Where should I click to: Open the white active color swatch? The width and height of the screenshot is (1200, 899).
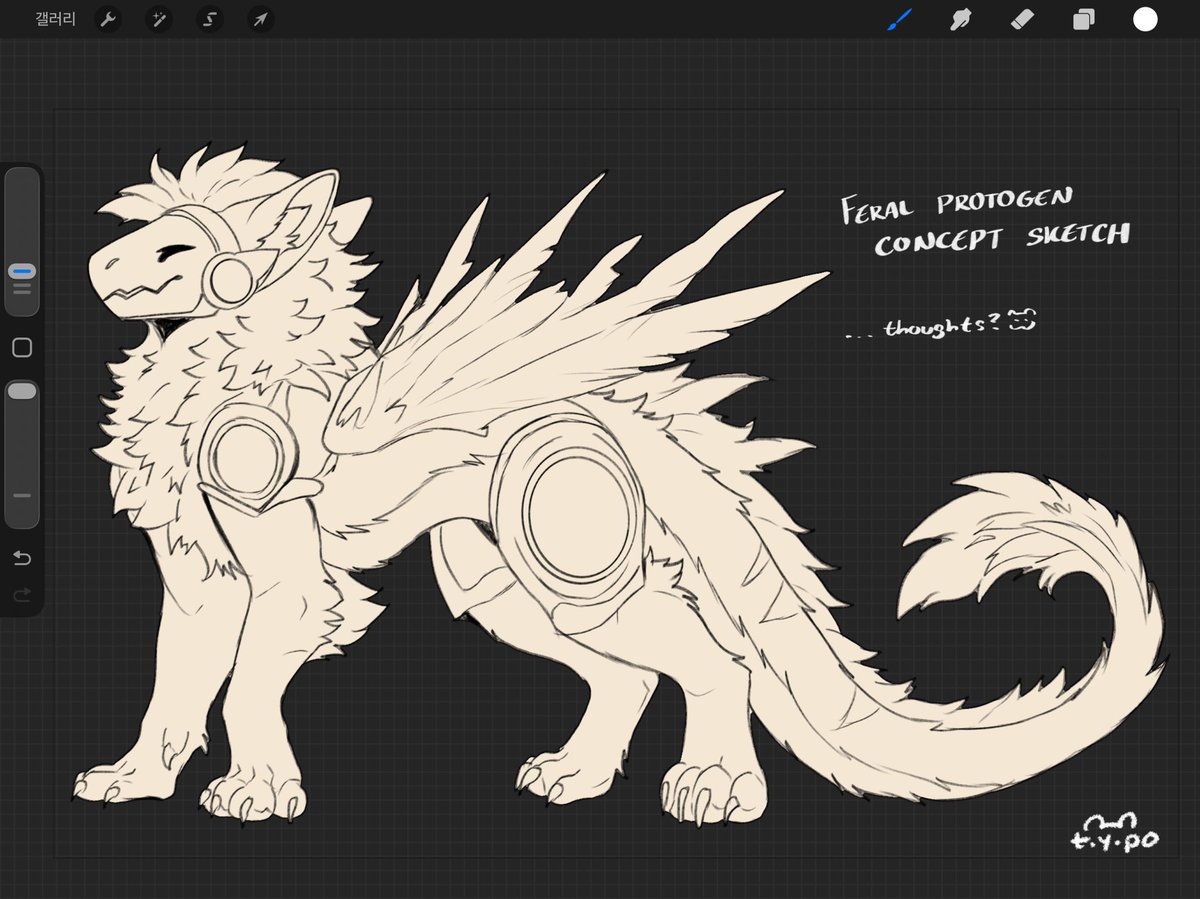point(1145,19)
